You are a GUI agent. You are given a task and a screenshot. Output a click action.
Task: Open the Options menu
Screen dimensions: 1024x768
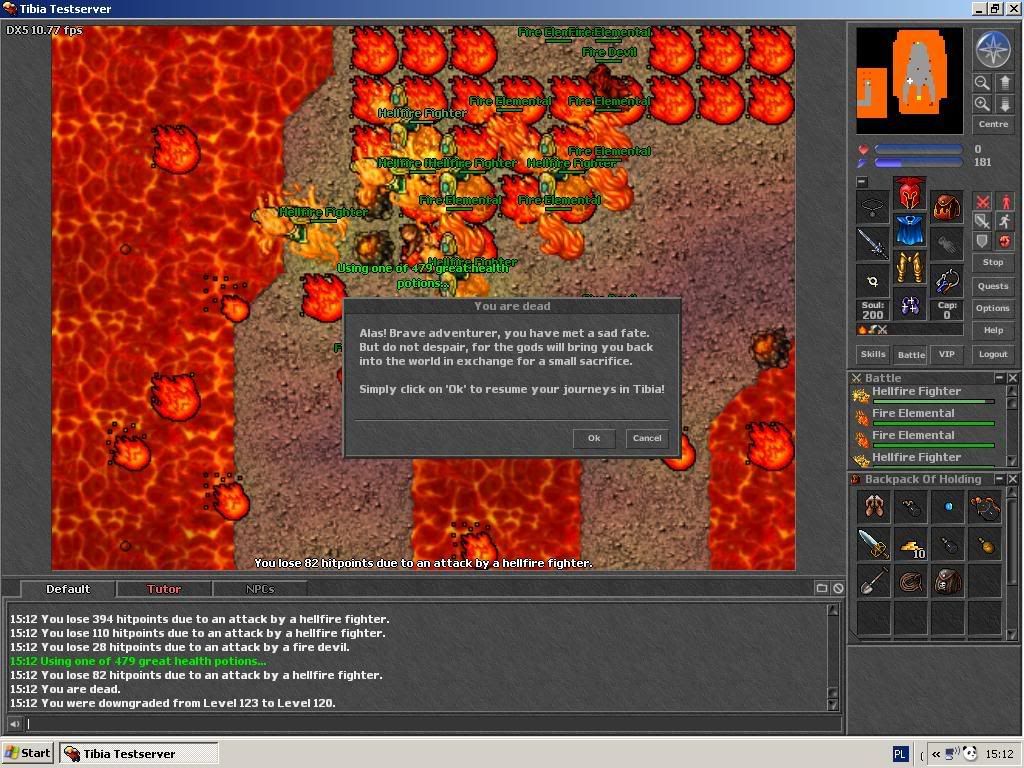[993, 308]
